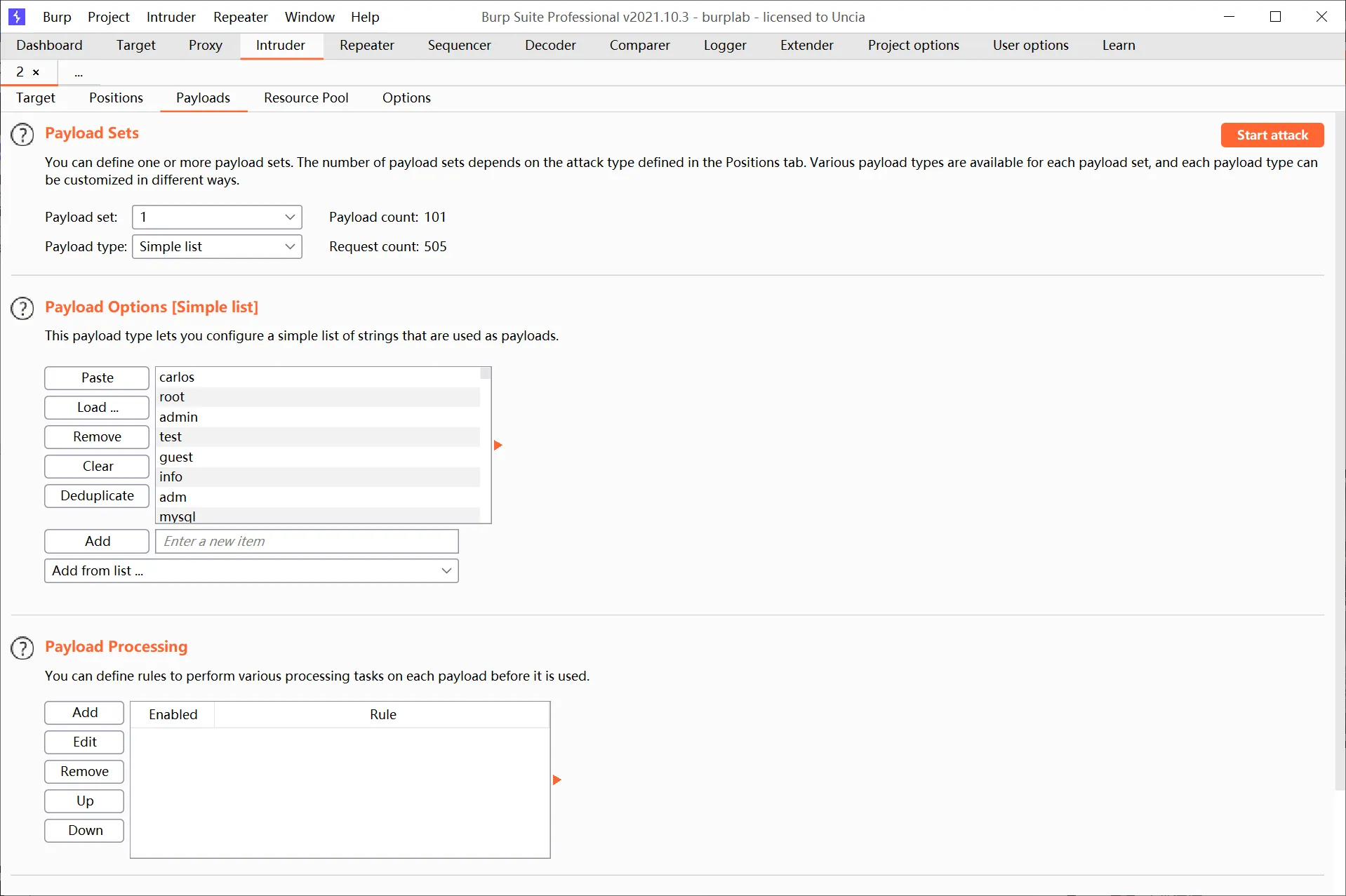Click the Down button
The height and width of the screenshot is (896, 1346).
[84, 830]
